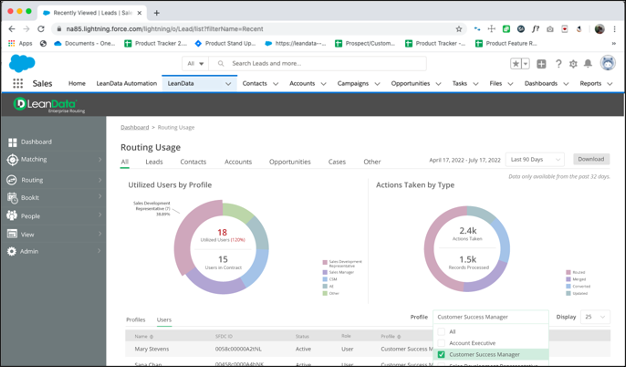Screen dimensions: 626x367
Task: Reload the page with the refresh icon
Action: pos(41,29)
